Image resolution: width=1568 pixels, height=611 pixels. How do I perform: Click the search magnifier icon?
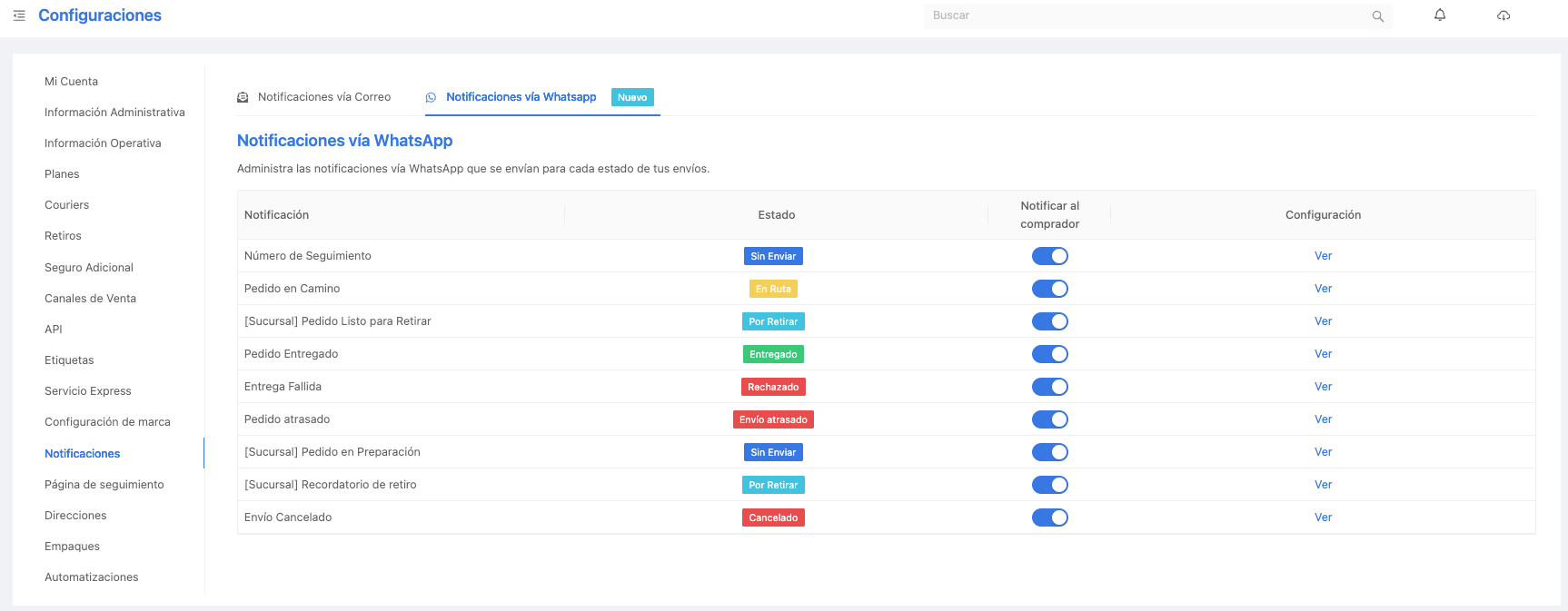click(1377, 16)
